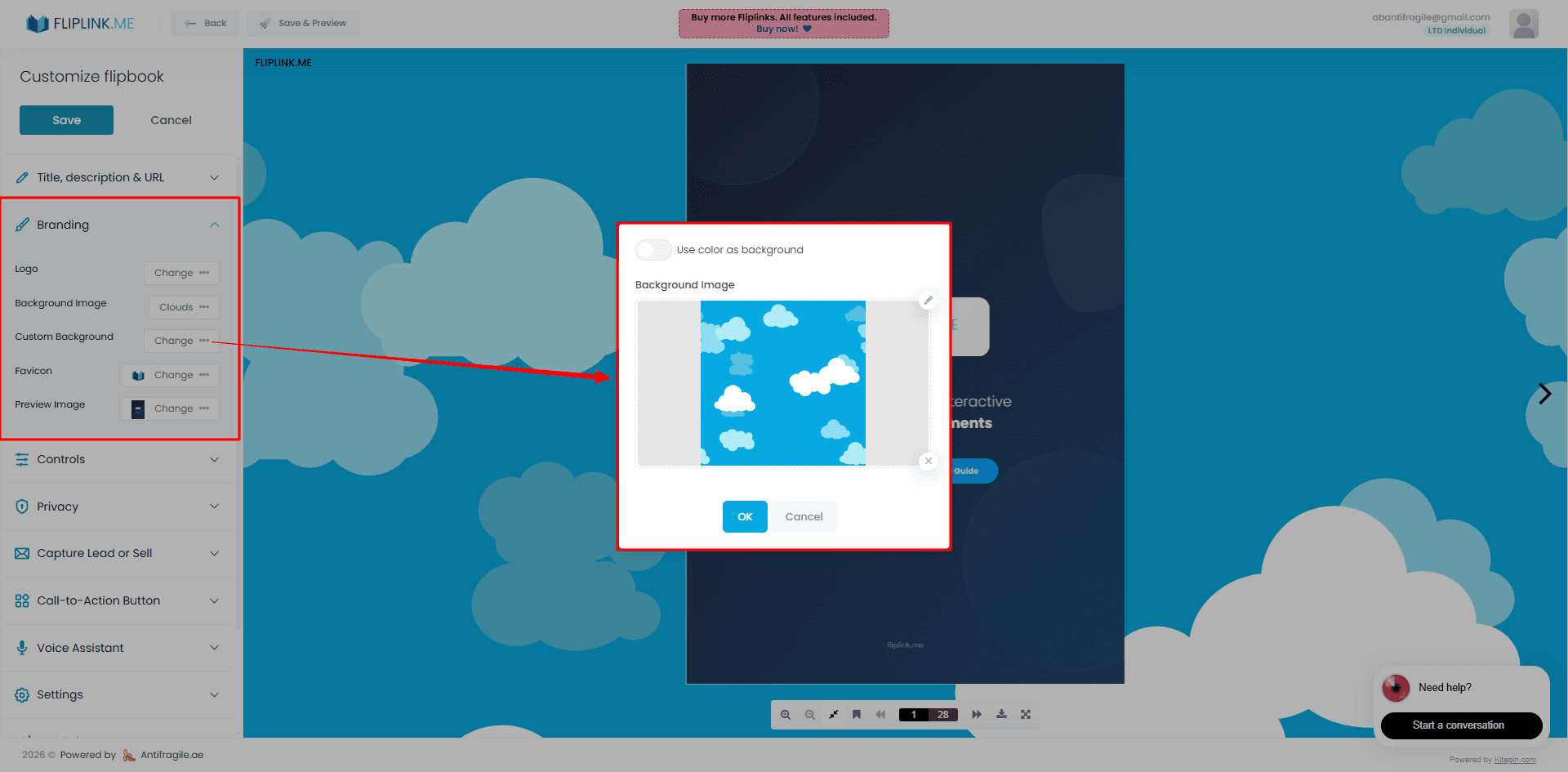
Task: Click the zoom-out magnifier icon
Action: click(809, 714)
